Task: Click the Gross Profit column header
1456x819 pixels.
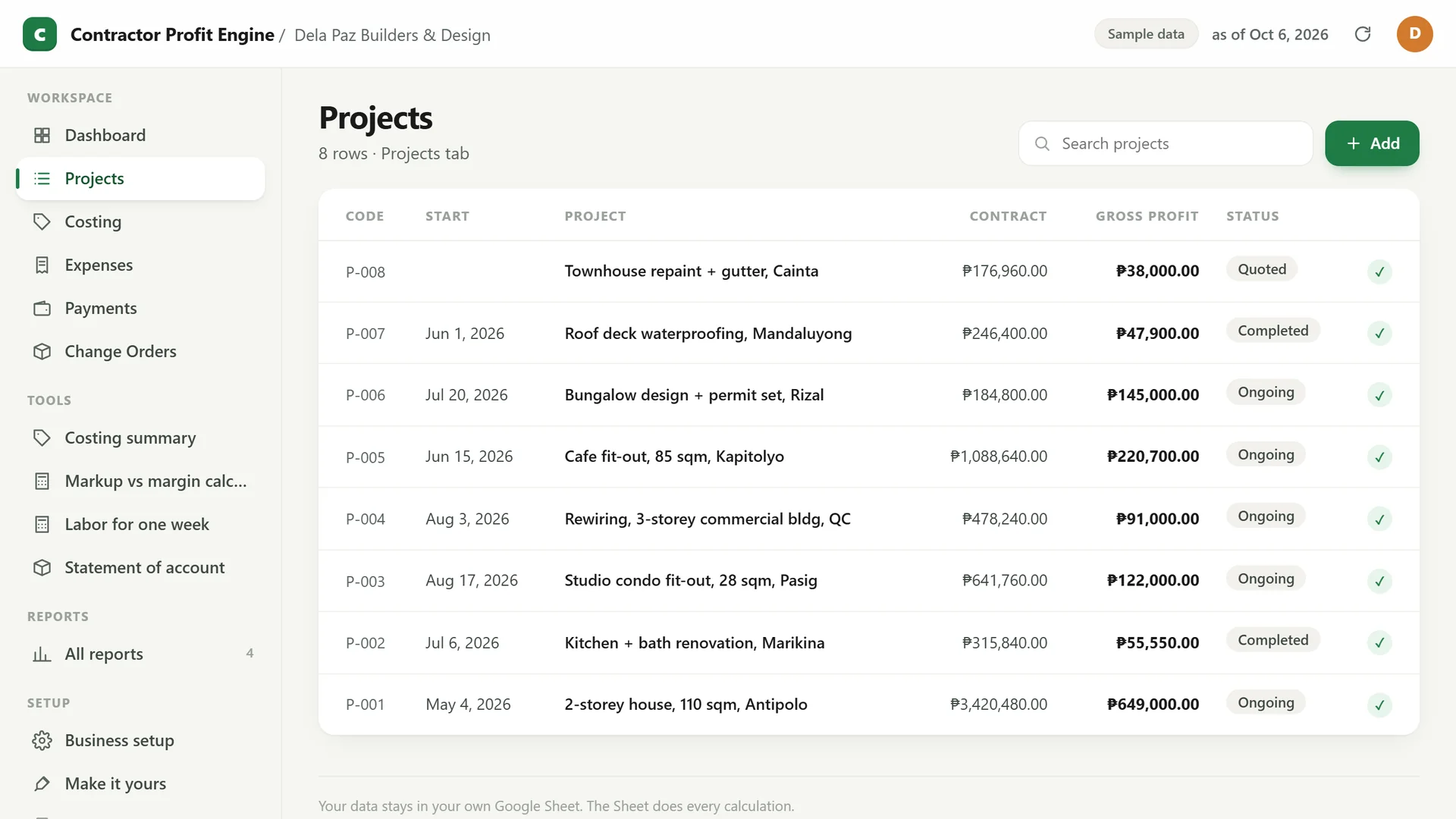Action: tap(1147, 216)
